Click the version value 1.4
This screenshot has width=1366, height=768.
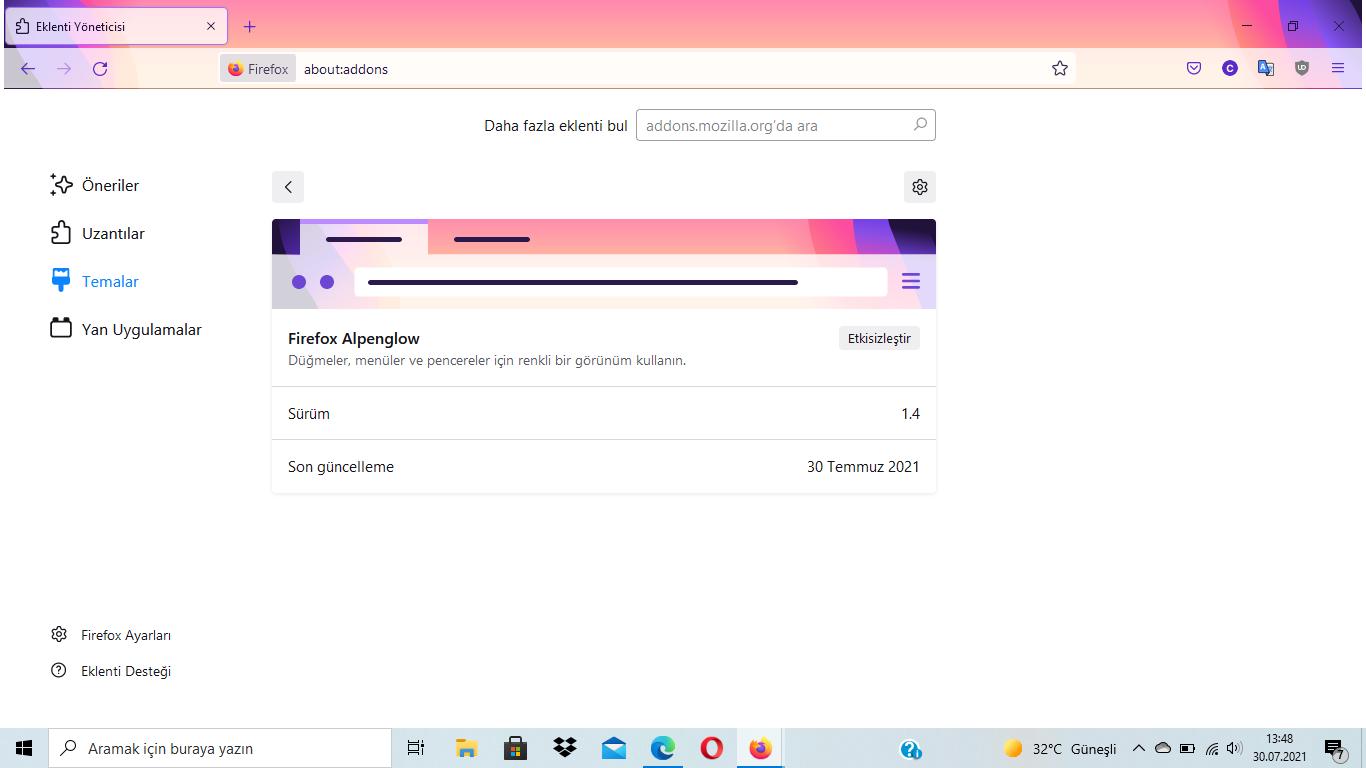point(910,413)
